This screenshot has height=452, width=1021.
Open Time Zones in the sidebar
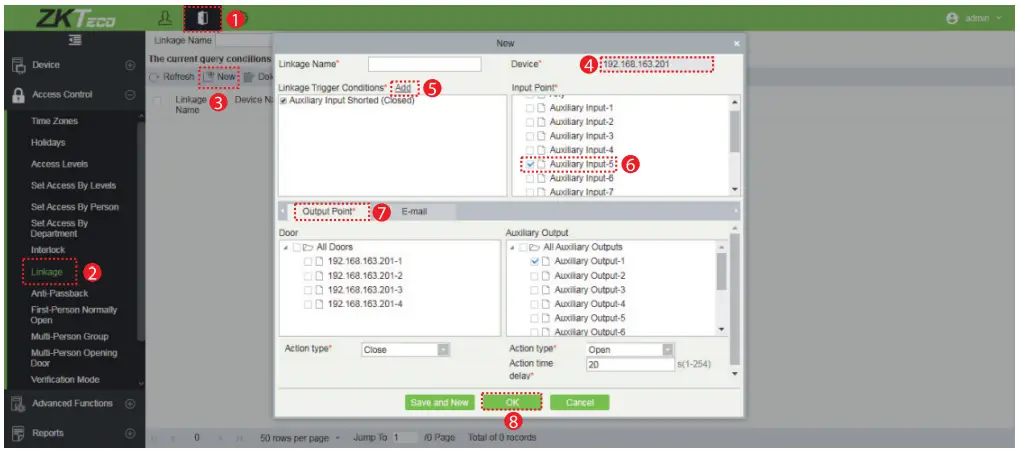[54, 121]
